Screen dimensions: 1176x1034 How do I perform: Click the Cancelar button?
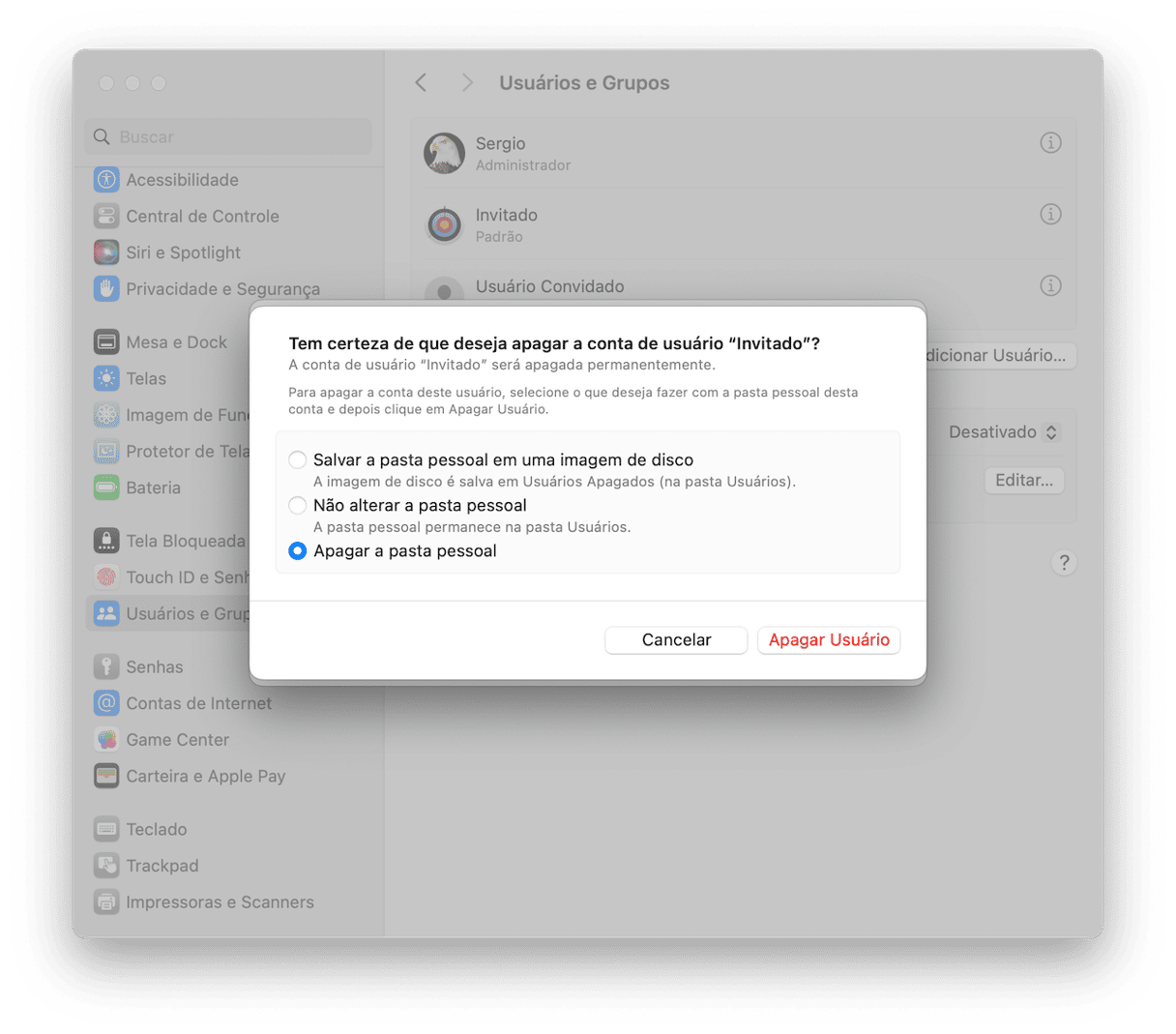(676, 640)
